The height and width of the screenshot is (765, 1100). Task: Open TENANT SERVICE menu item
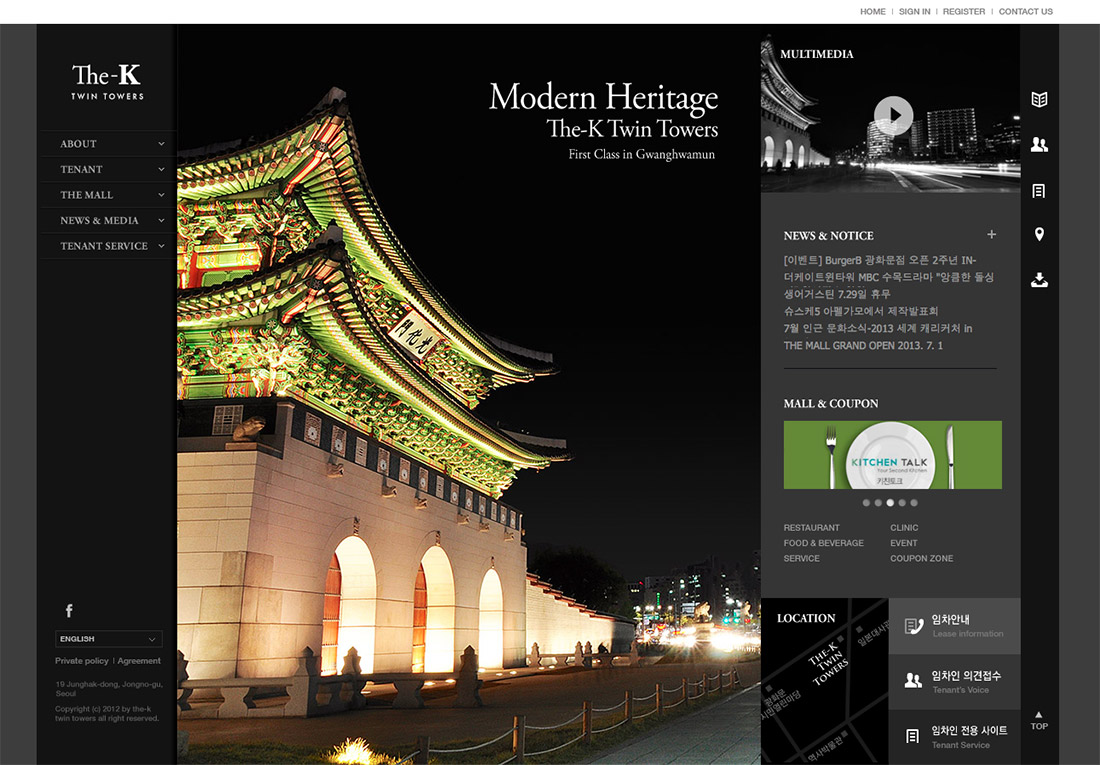point(104,246)
